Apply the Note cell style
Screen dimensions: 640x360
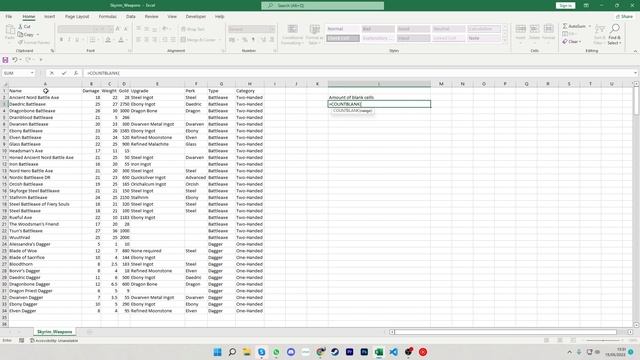click(x=484, y=38)
